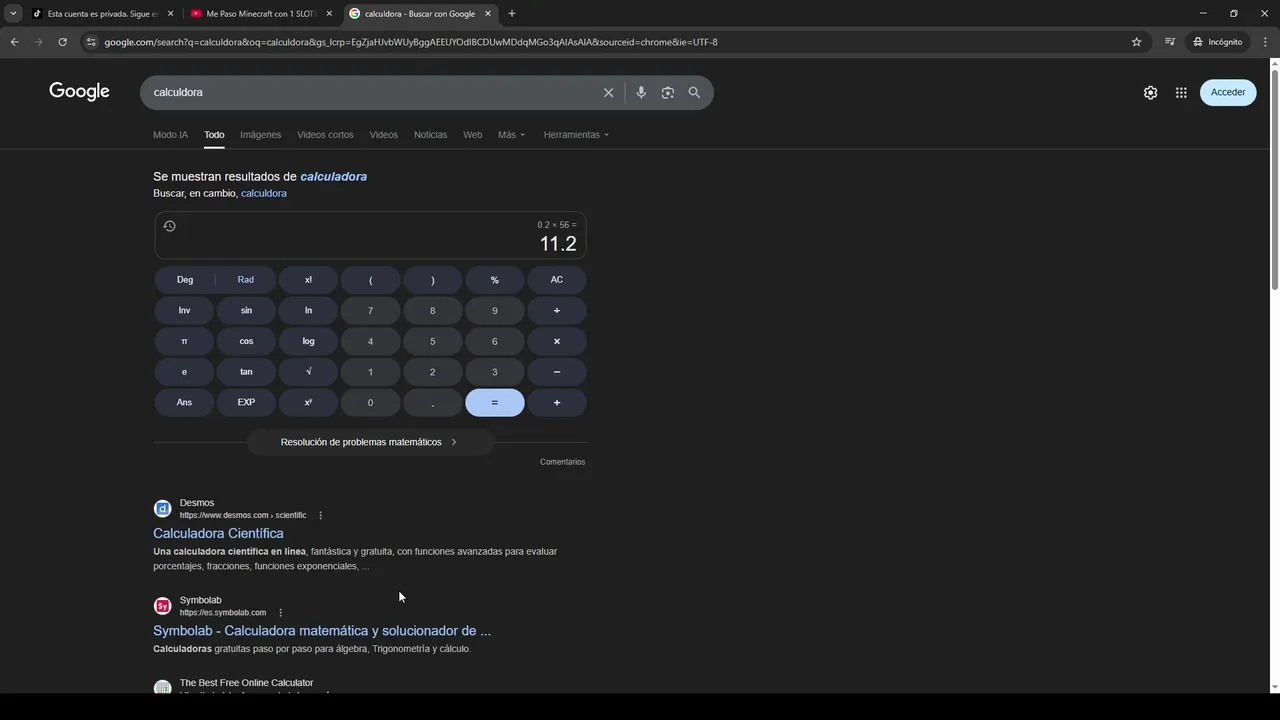Click the Desmos favicon

pyautogui.click(x=162, y=508)
